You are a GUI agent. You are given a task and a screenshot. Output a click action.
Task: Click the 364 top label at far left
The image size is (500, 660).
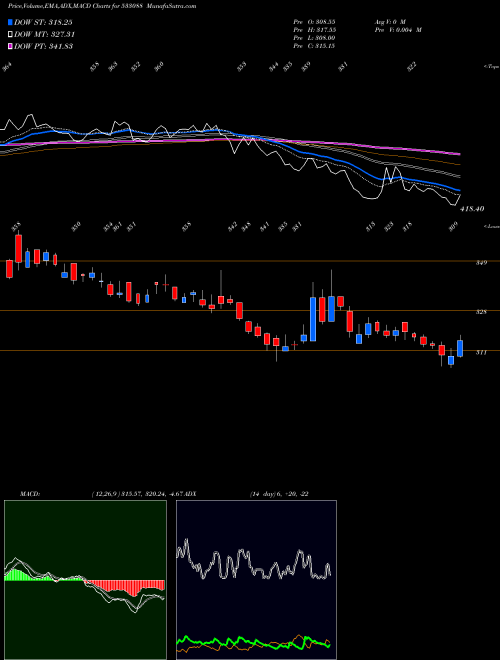coord(7,67)
